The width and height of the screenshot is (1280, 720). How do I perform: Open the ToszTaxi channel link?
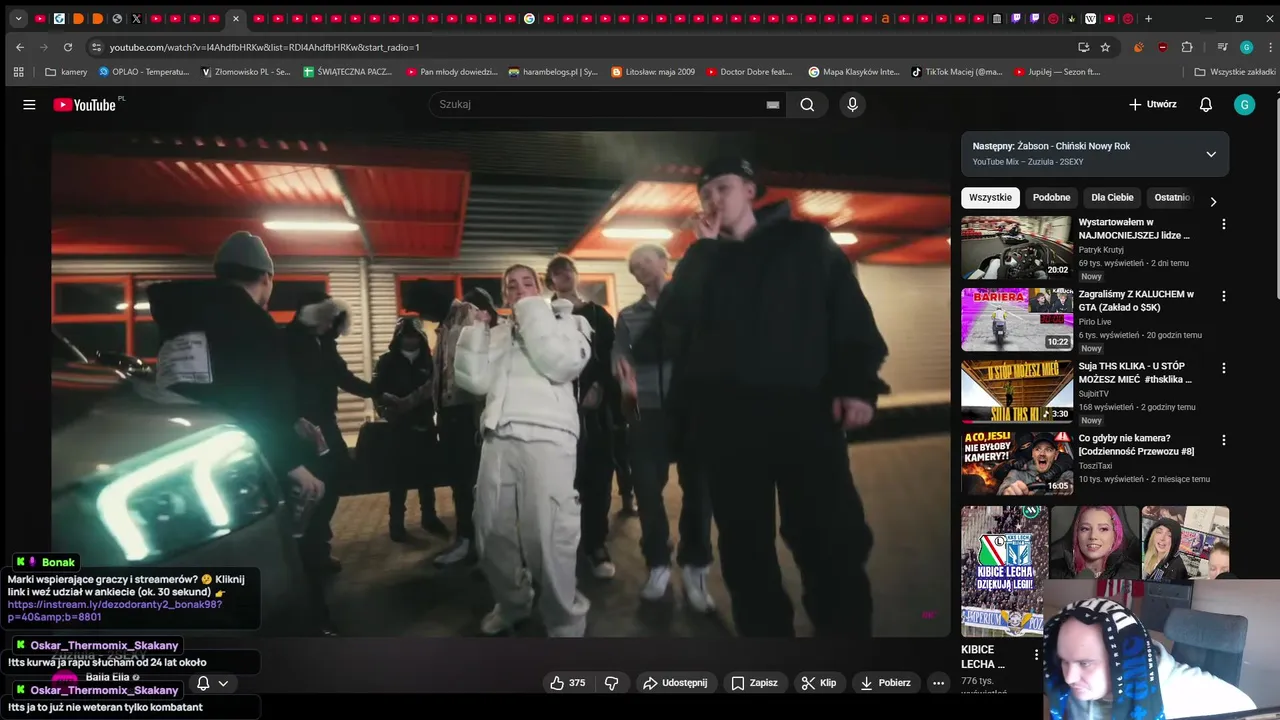(x=1095, y=465)
